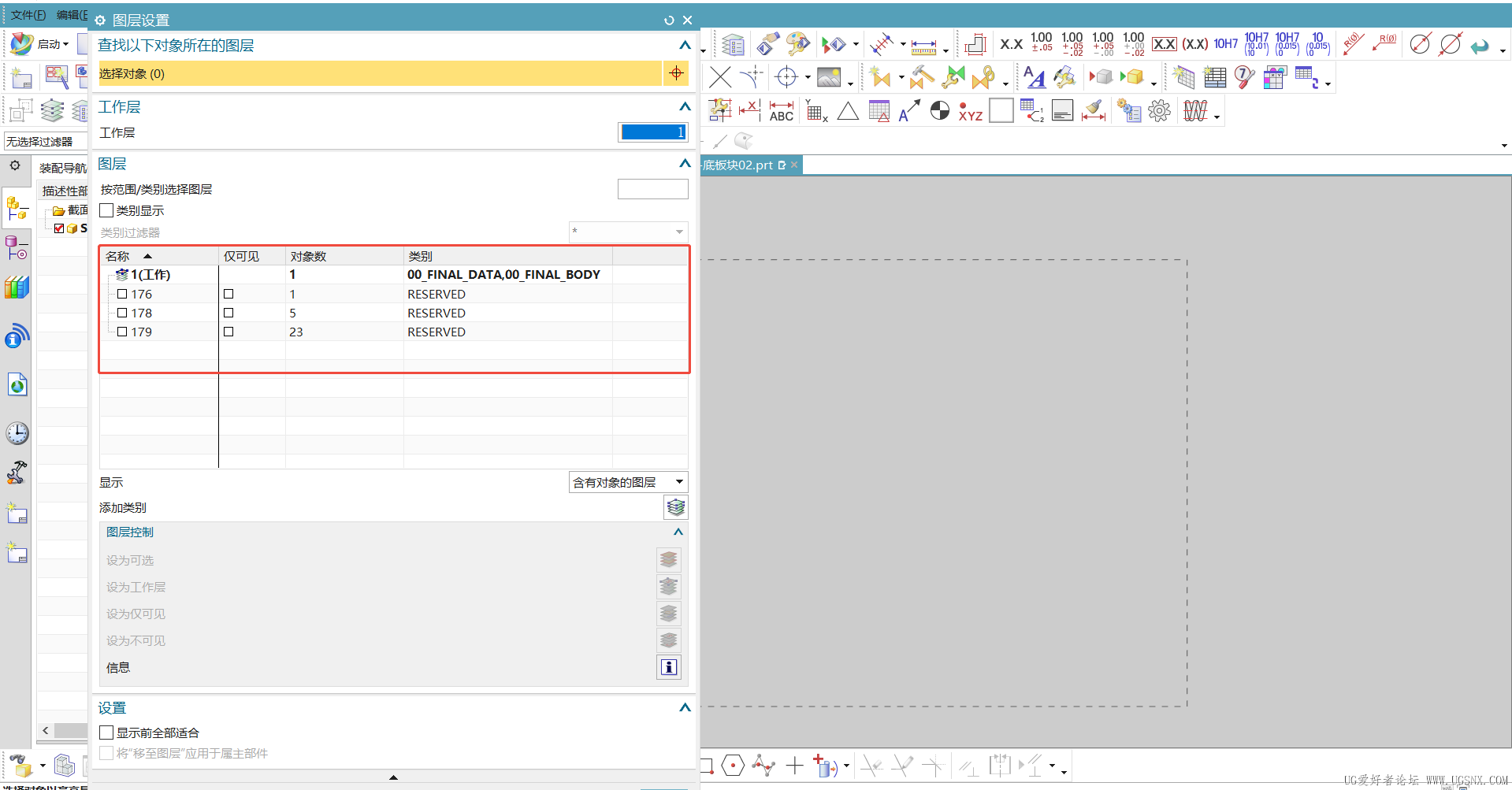The height and width of the screenshot is (790, 1512).
Task: Collapse the '图层控制' group
Action: tap(678, 532)
